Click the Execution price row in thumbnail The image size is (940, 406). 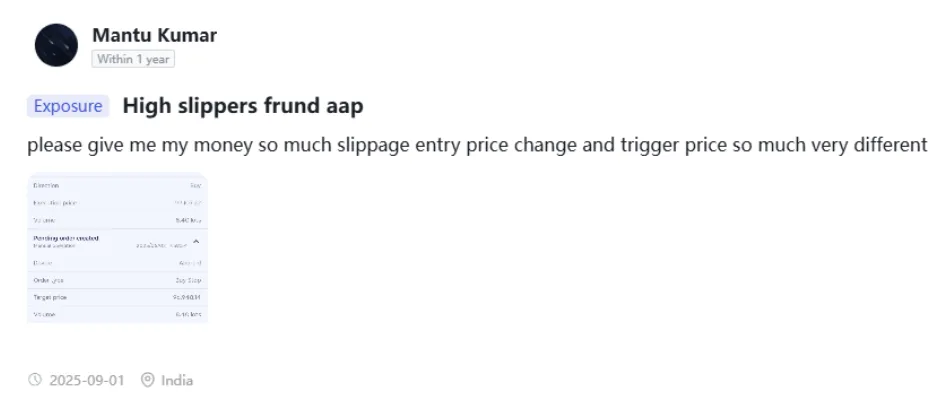[118, 203]
